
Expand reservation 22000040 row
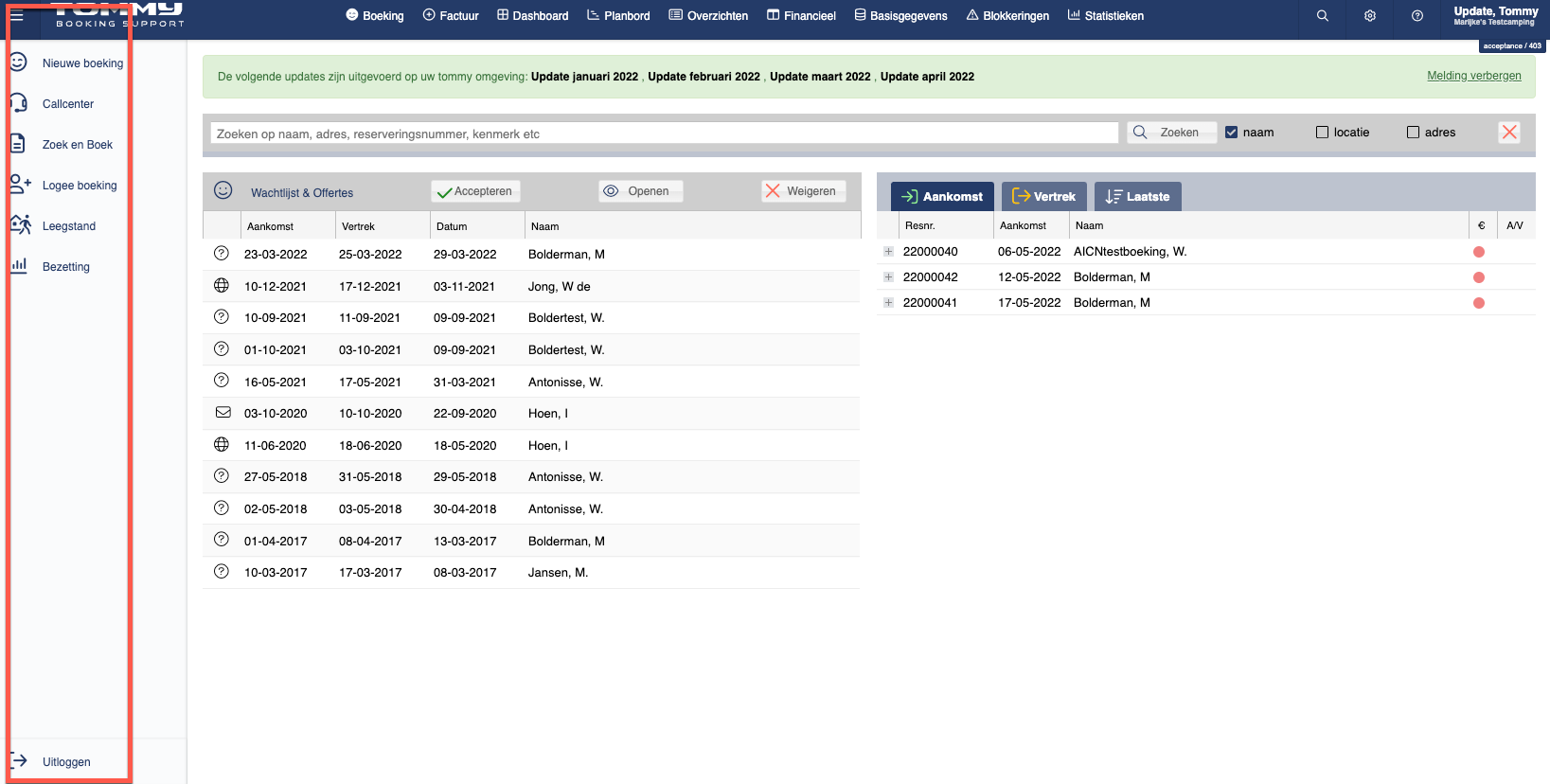(888, 252)
